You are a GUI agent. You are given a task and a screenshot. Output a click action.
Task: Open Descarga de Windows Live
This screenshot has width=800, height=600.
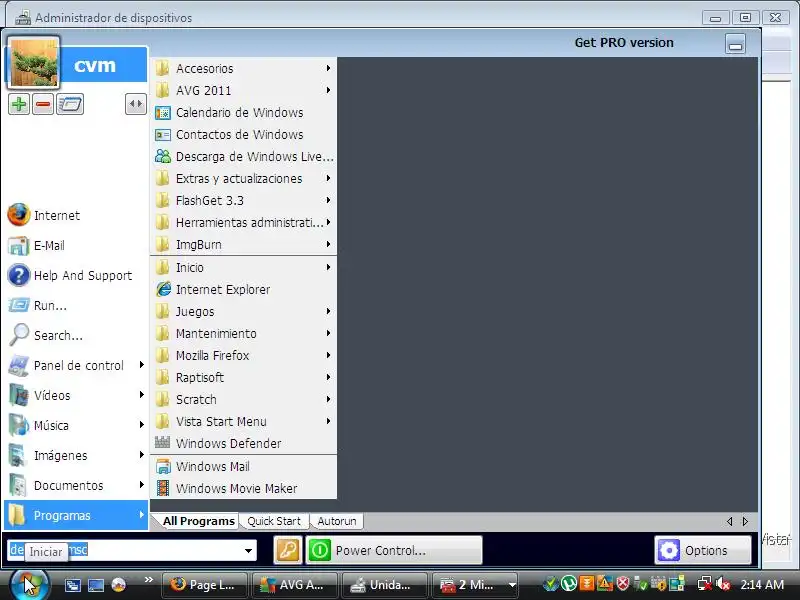[243, 157]
